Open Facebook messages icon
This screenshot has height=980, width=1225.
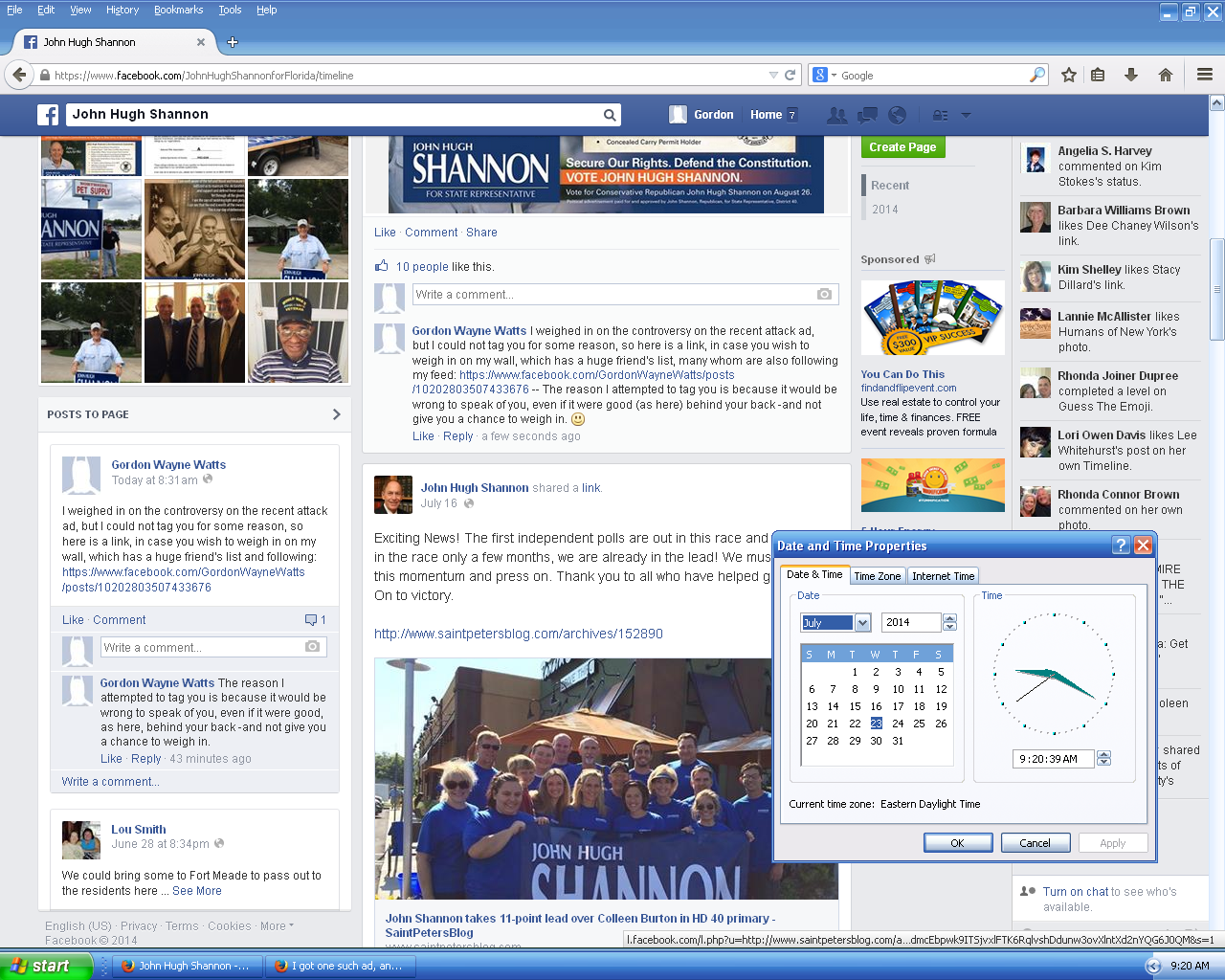pos(868,115)
